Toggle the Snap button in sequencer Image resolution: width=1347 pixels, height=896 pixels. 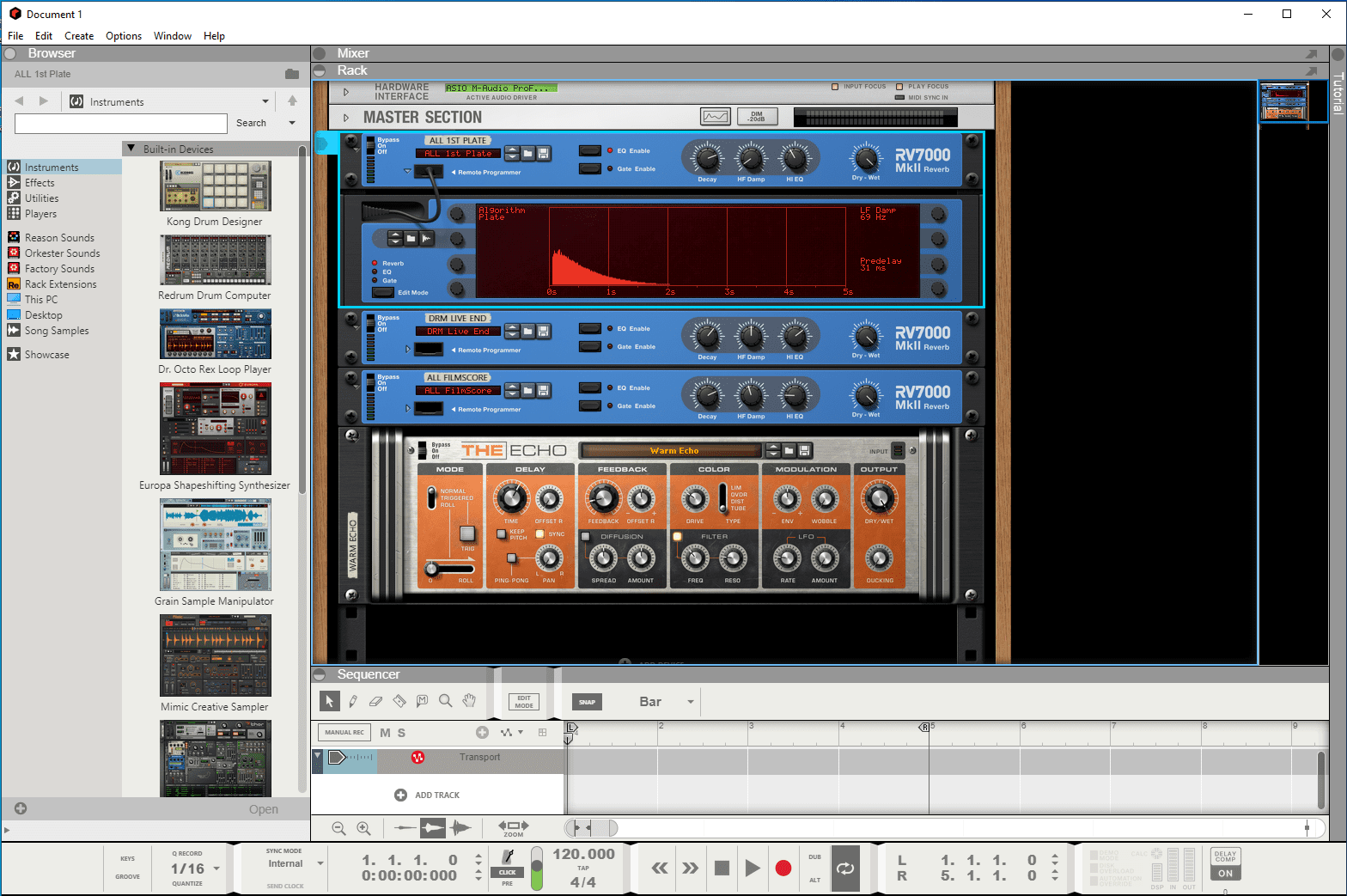tap(587, 702)
